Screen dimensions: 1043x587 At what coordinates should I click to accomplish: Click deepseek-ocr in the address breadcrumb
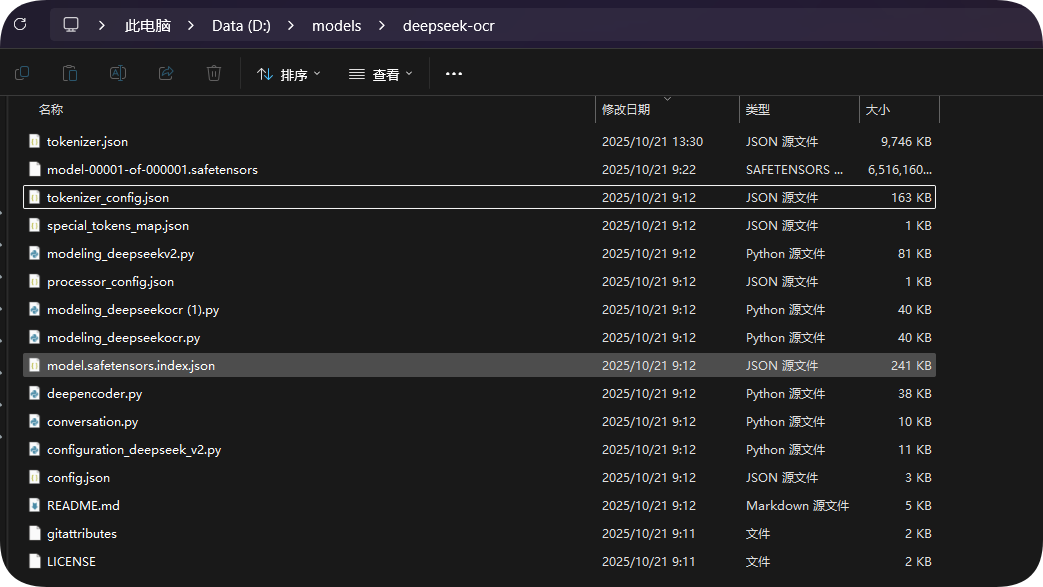448,26
